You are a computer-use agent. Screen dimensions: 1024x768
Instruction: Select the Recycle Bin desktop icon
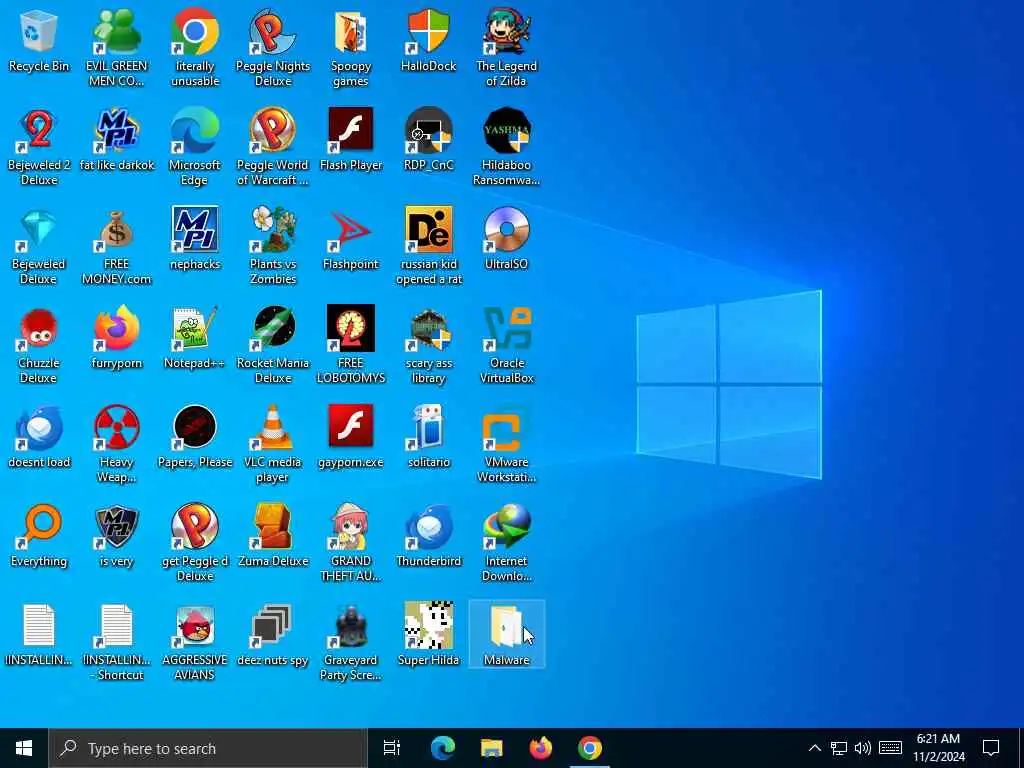pos(39,42)
